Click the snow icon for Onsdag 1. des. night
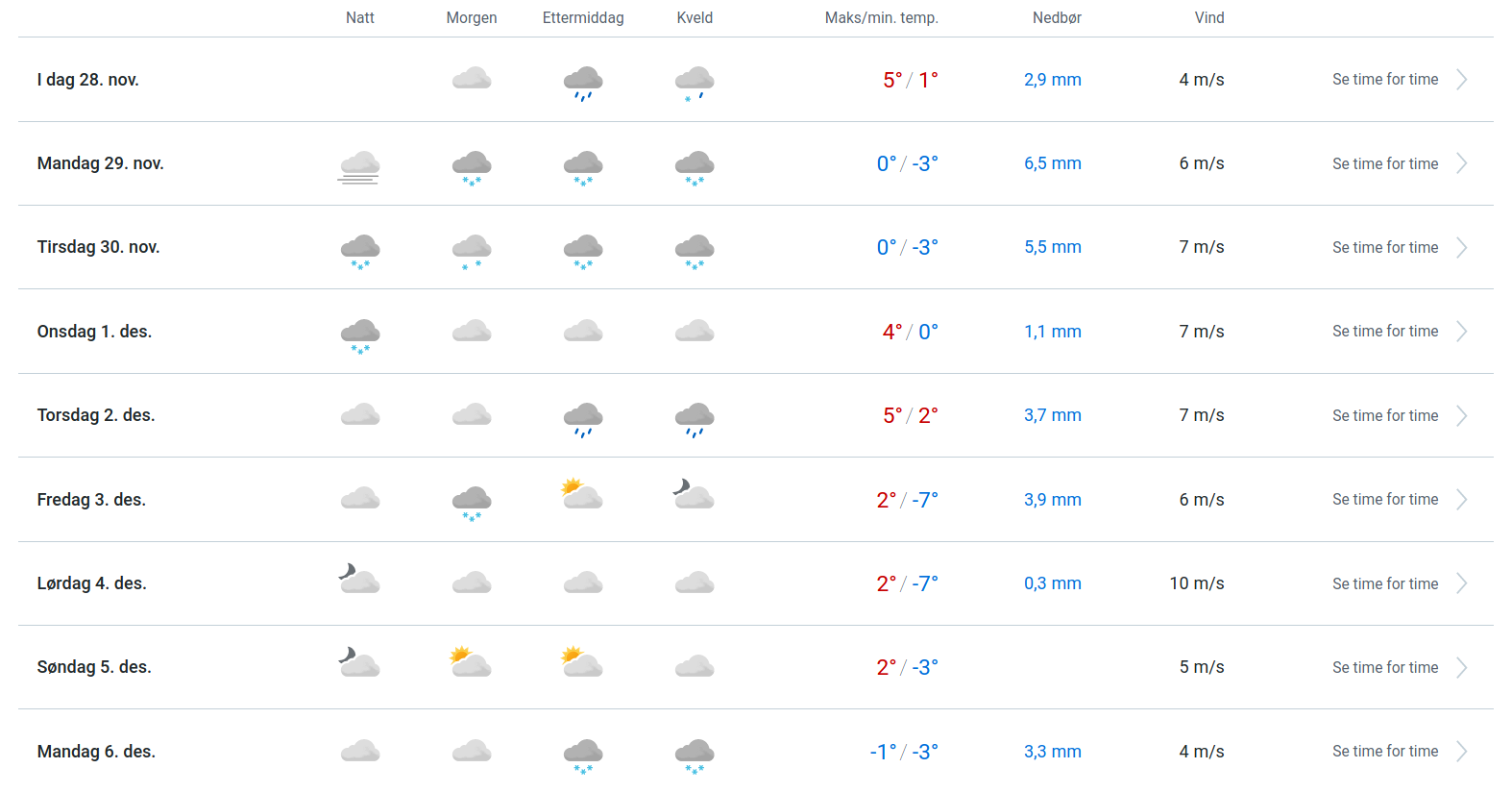The width and height of the screenshot is (1512, 793). 360,335
